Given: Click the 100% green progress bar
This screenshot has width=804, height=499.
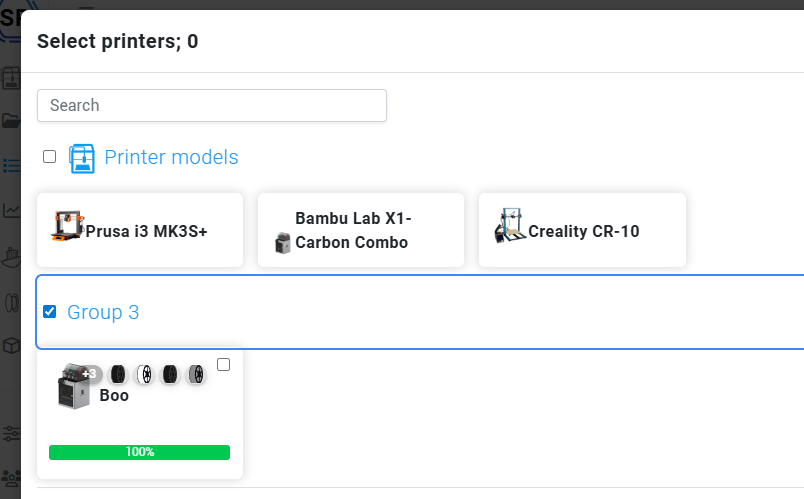Looking at the screenshot, I should 139,452.
